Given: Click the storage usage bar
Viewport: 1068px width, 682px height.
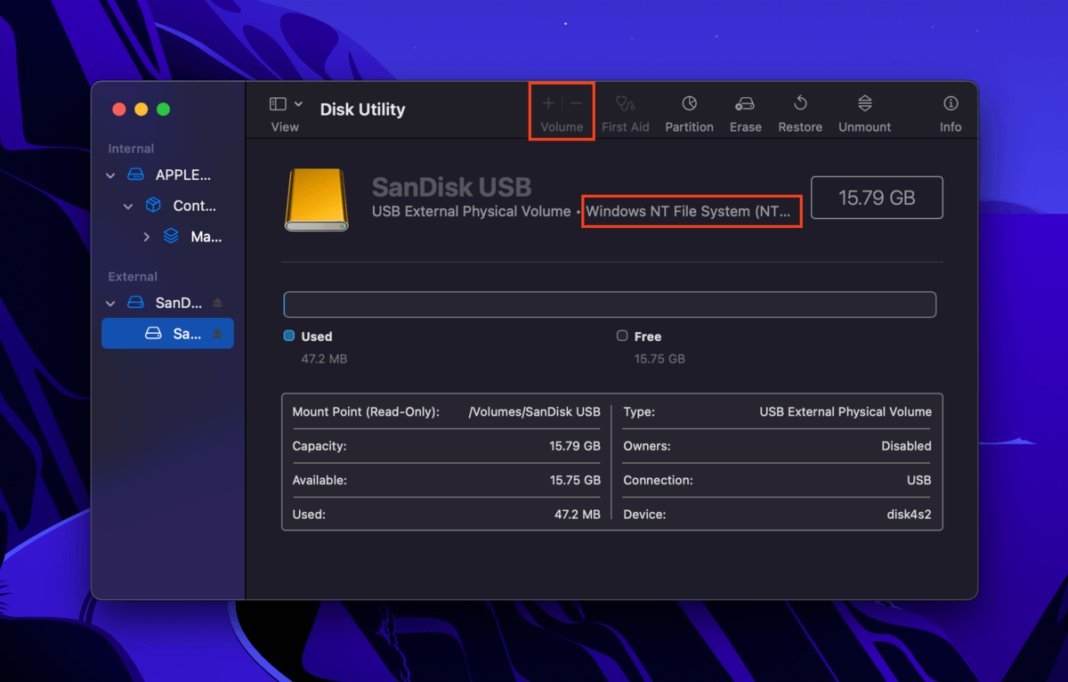Looking at the screenshot, I should [610, 304].
